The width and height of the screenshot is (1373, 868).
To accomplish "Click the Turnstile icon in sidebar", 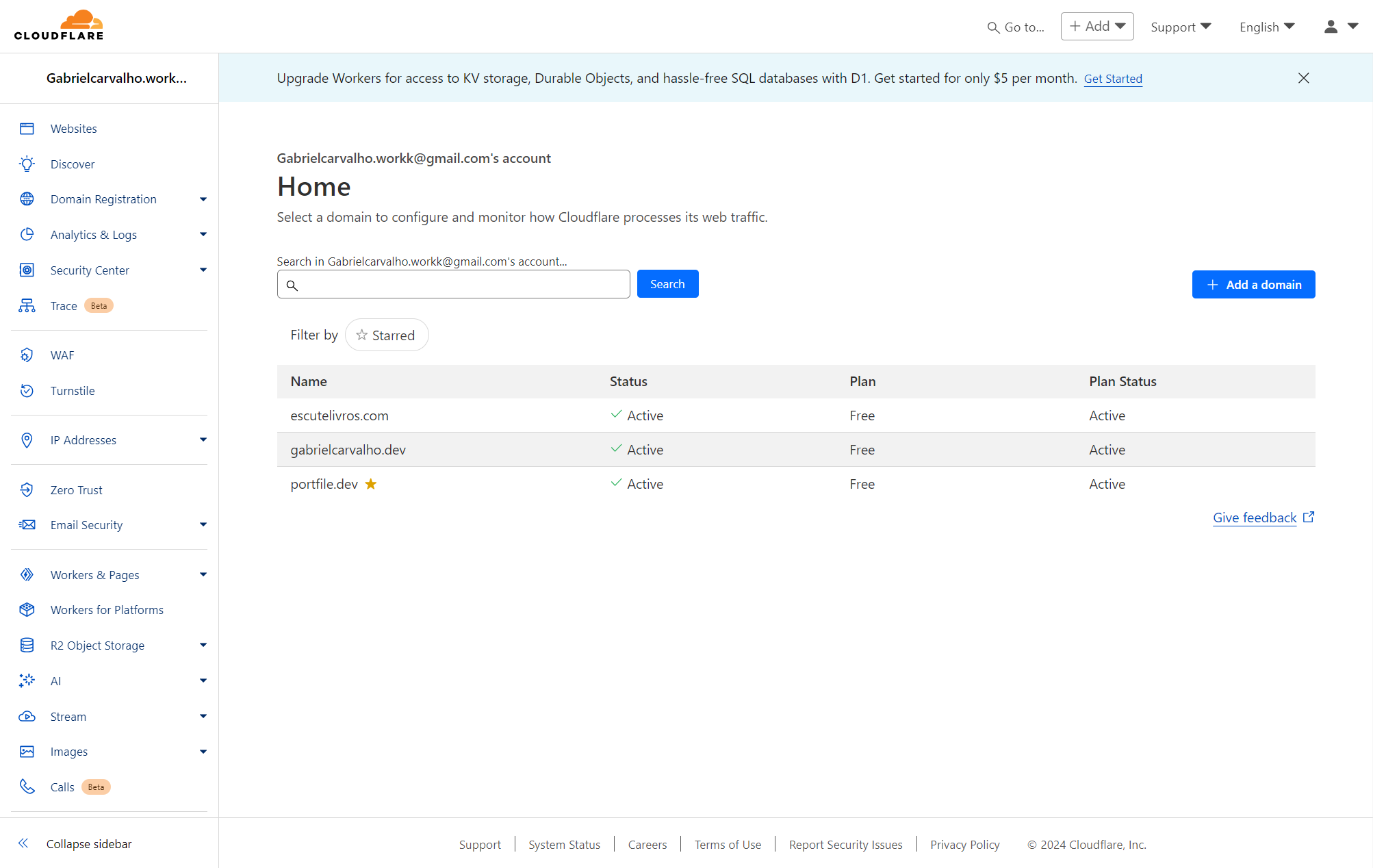I will tap(27, 391).
